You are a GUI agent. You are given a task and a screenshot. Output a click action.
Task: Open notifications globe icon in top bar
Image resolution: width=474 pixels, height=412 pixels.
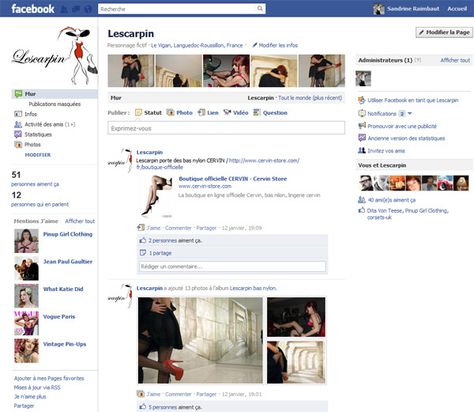tap(87, 9)
